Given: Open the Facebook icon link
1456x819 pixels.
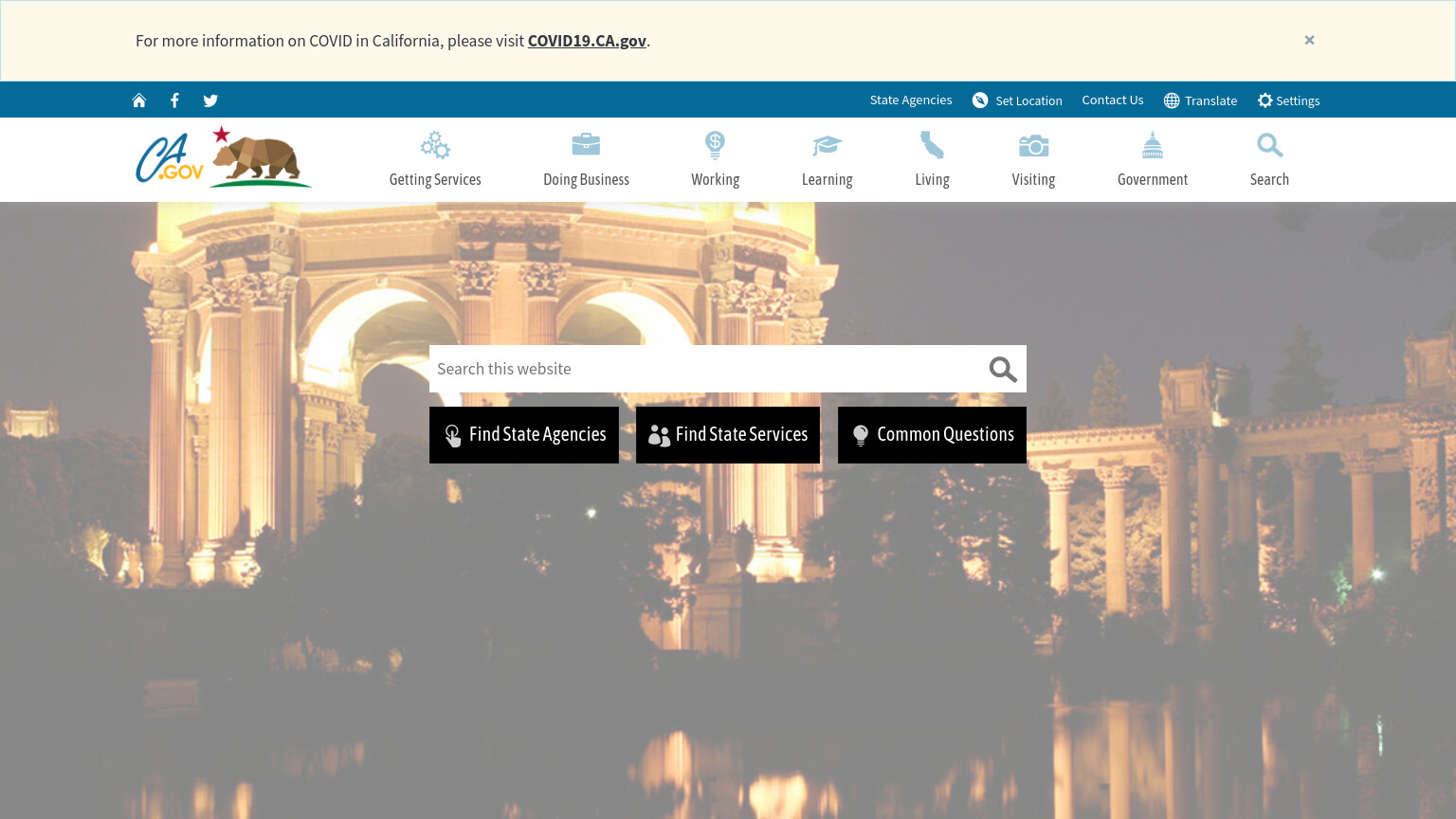Looking at the screenshot, I should [174, 100].
